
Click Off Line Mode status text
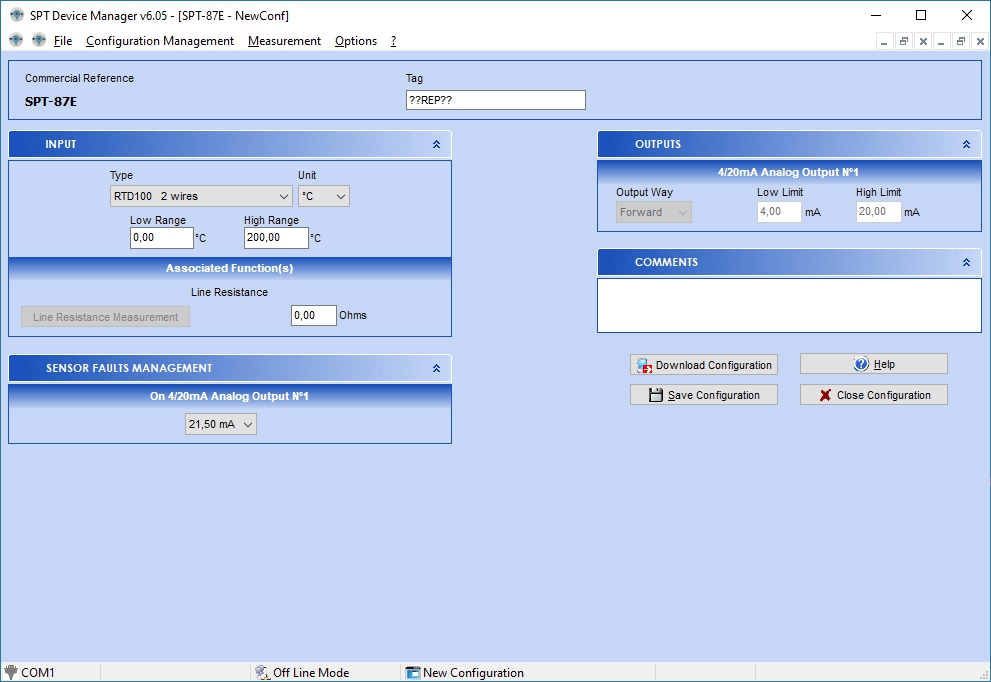coord(311,673)
